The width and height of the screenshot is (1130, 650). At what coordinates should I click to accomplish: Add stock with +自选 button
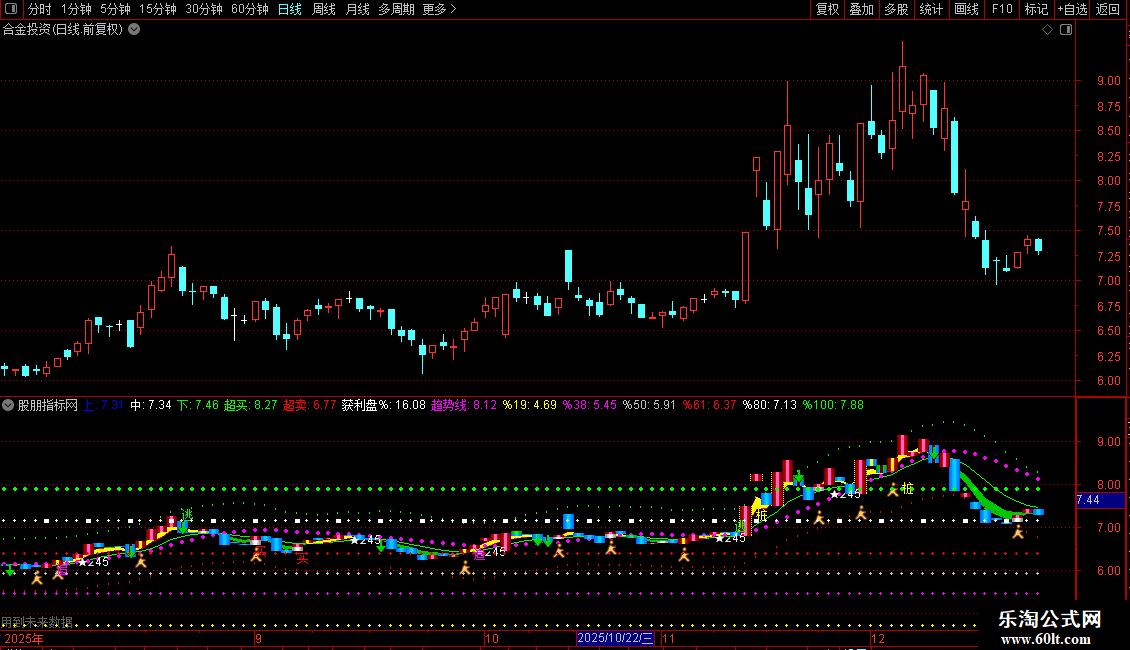(x=1072, y=9)
